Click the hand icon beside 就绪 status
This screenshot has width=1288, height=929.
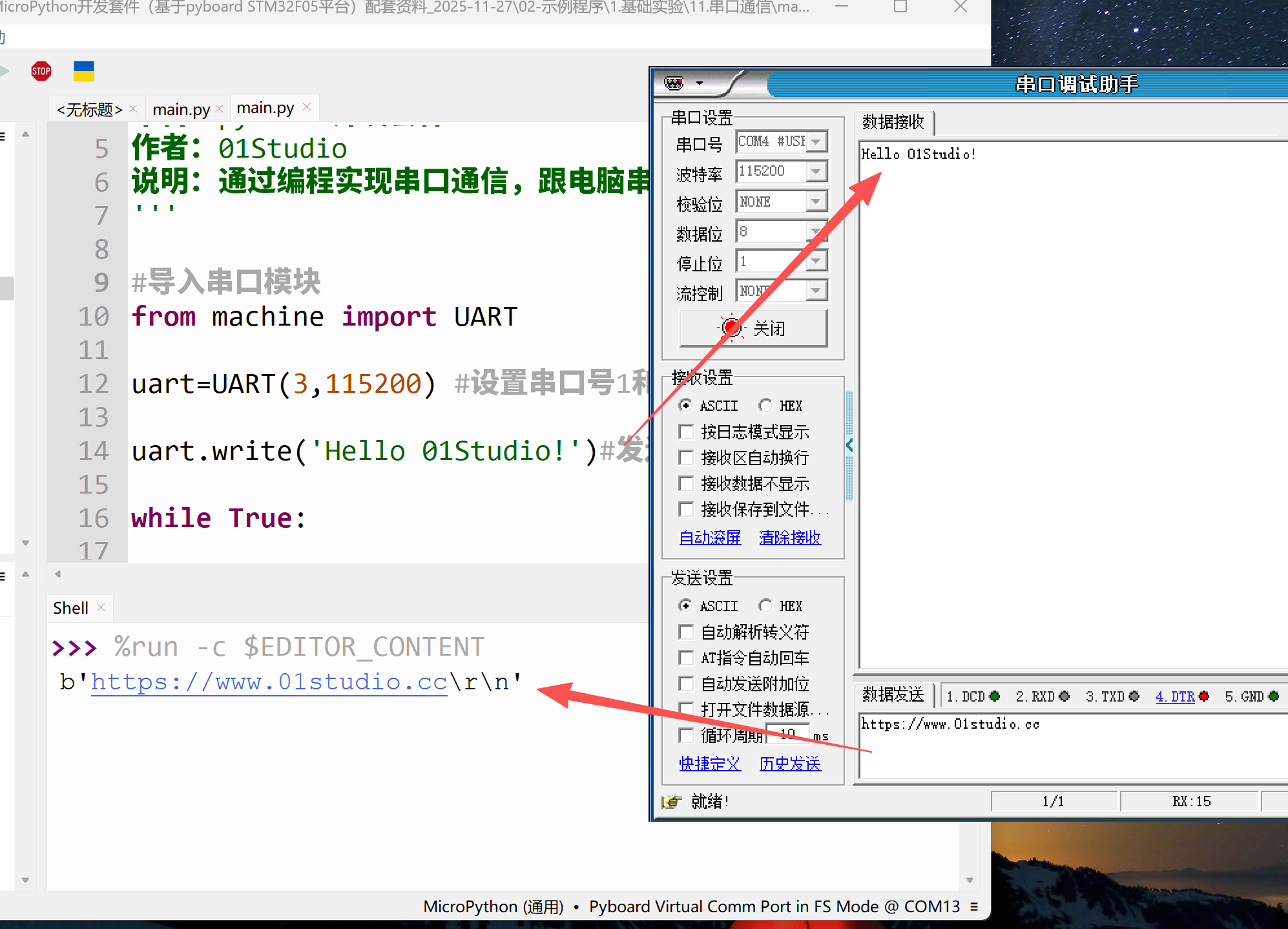(671, 801)
